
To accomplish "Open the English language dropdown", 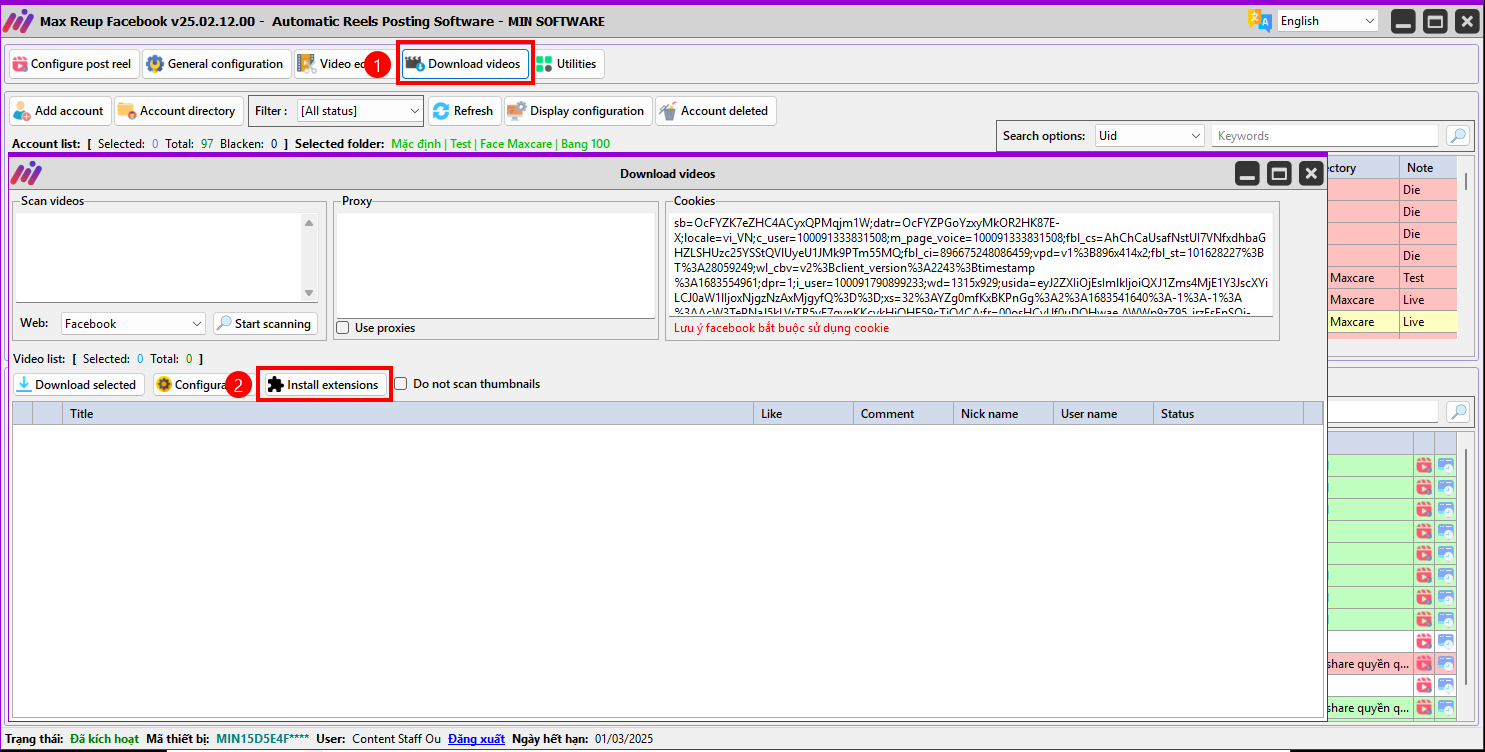I will [x=1327, y=21].
